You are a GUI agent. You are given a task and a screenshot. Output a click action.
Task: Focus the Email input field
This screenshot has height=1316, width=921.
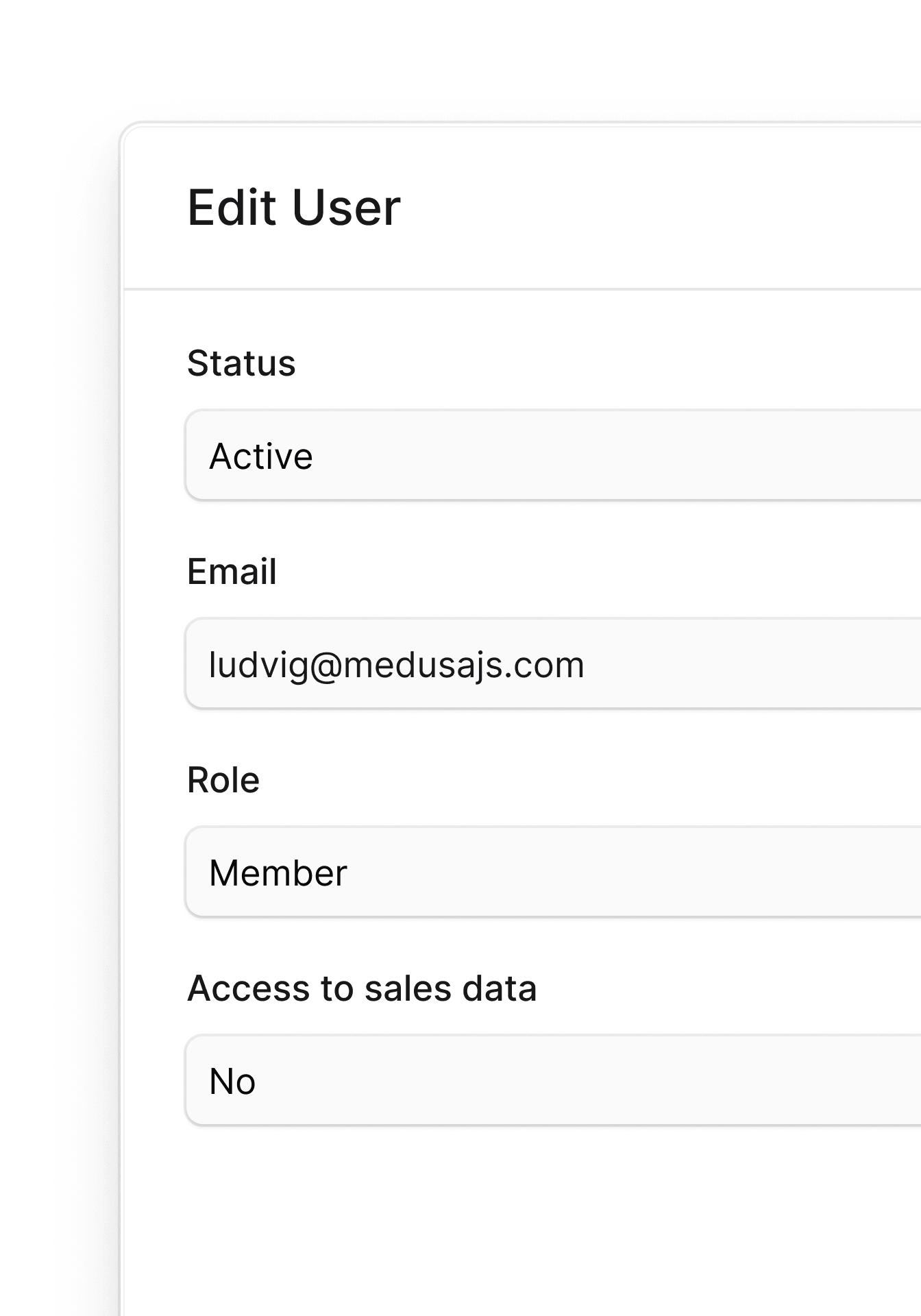[554, 664]
